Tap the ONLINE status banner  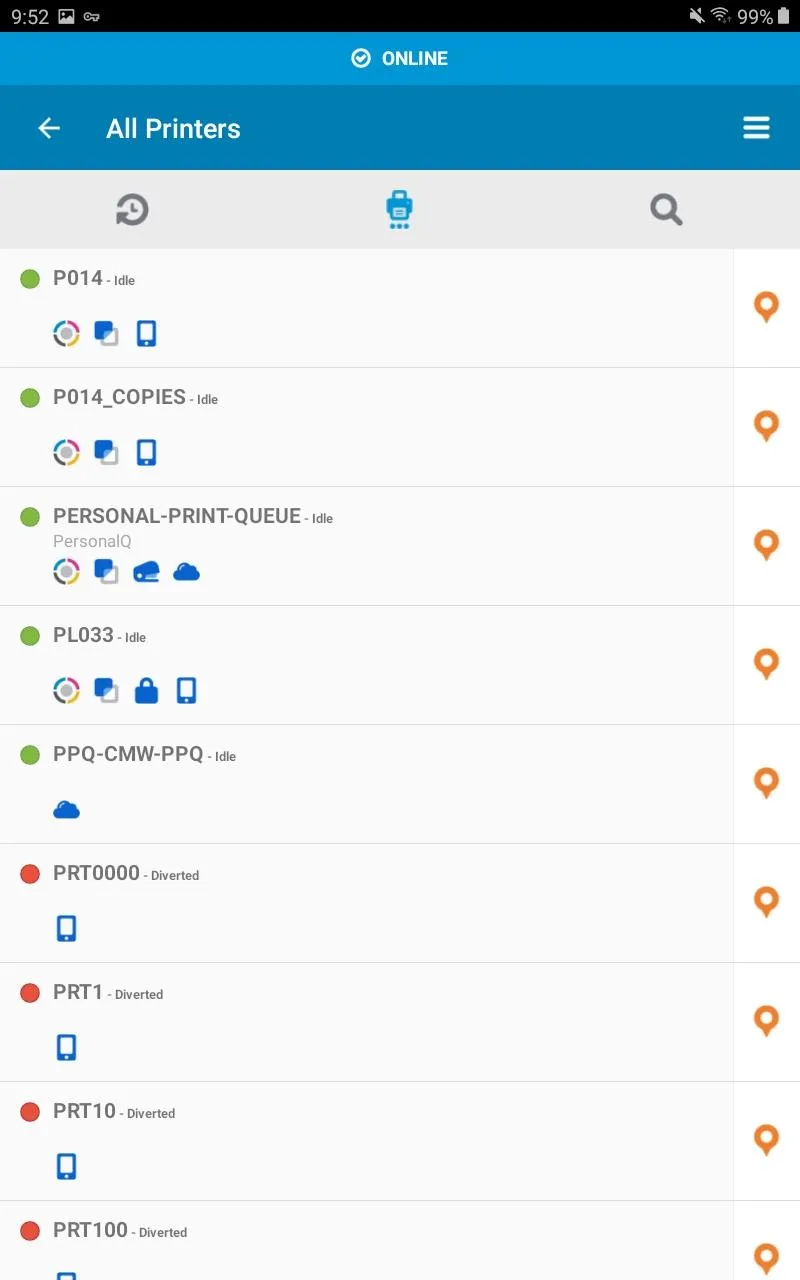click(x=400, y=58)
